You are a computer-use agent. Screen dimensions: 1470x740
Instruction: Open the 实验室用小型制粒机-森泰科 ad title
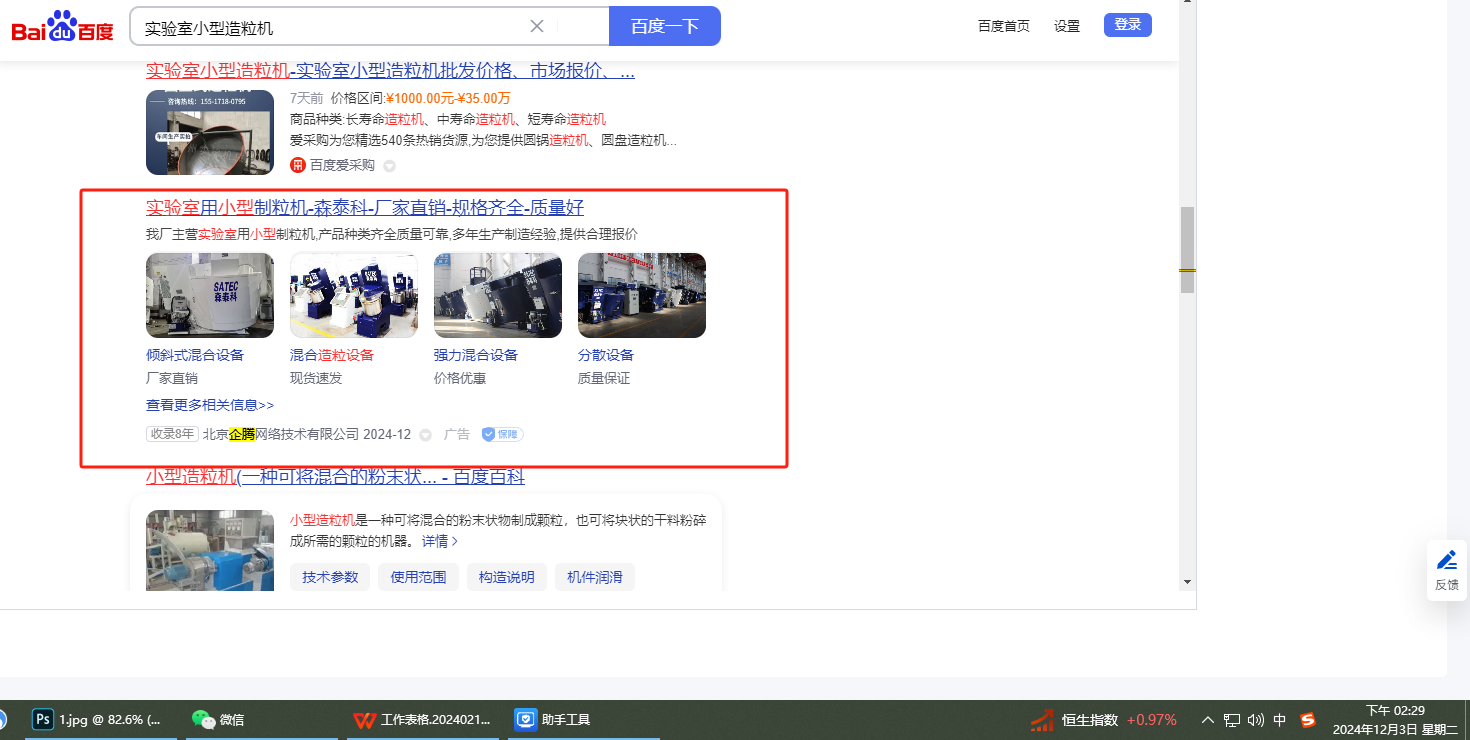coord(365,208)
